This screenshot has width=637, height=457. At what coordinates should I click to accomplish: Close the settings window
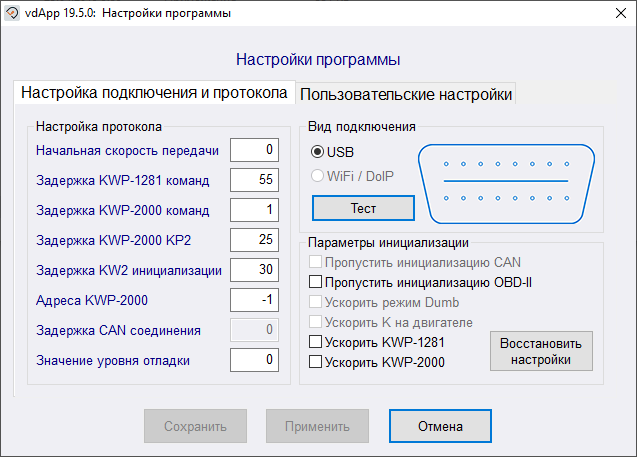coord(613,14)
